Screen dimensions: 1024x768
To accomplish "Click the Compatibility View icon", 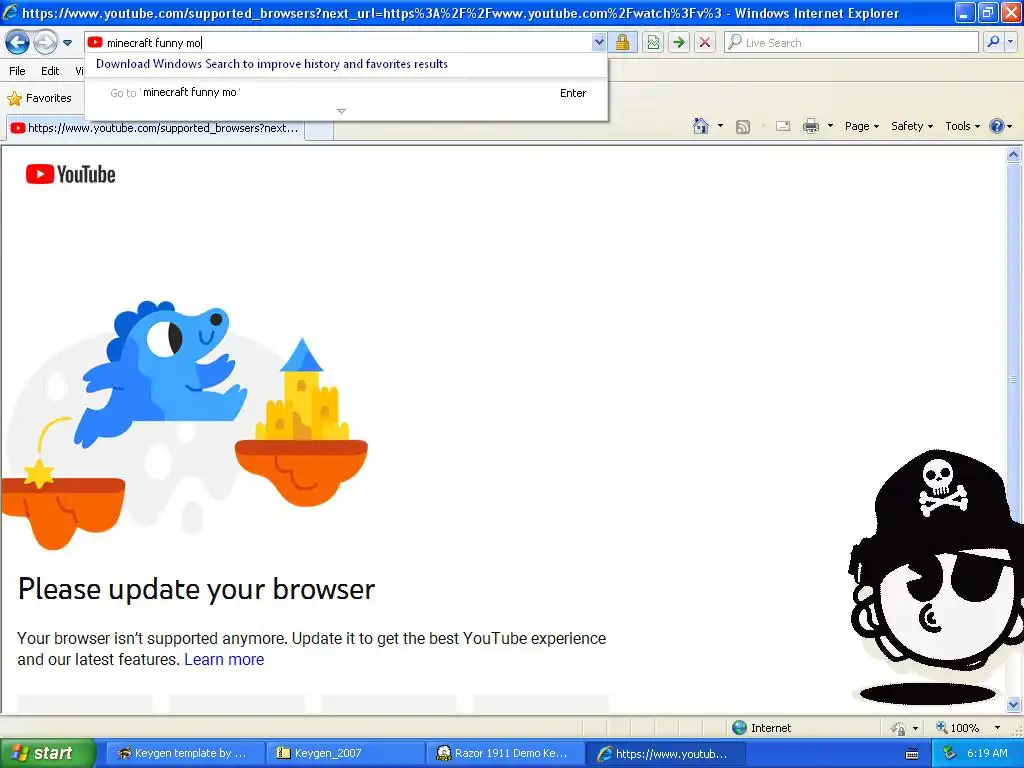I will coord(653,42).
